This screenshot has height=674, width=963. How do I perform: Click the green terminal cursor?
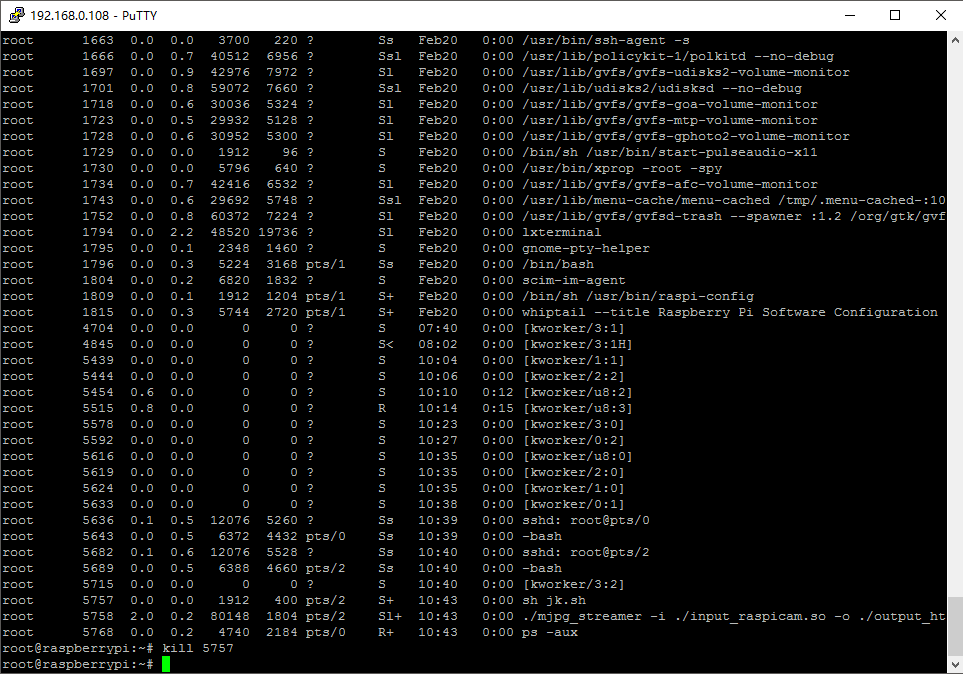click(x=166, y=664)
